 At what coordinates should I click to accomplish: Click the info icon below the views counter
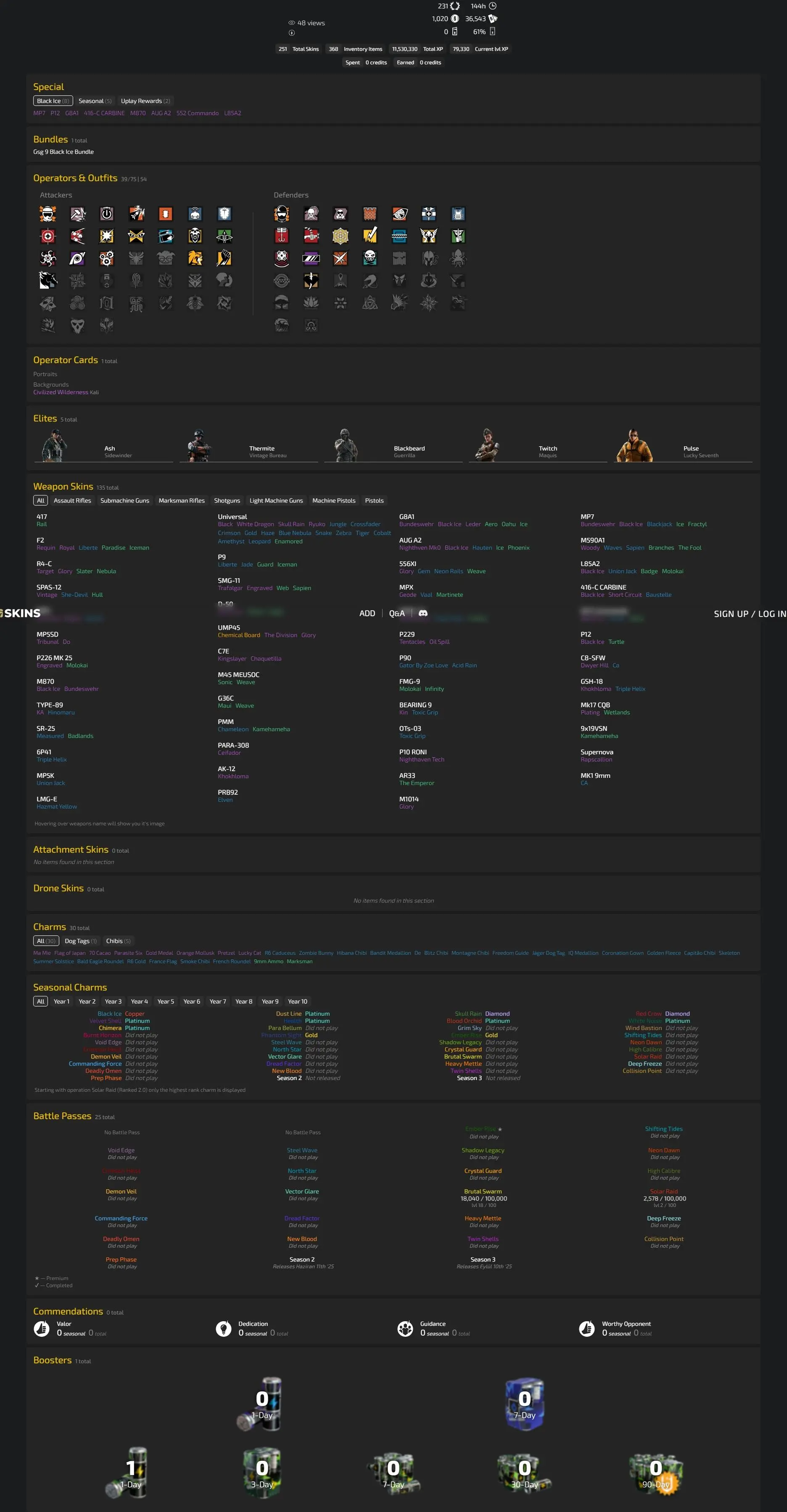292,33
